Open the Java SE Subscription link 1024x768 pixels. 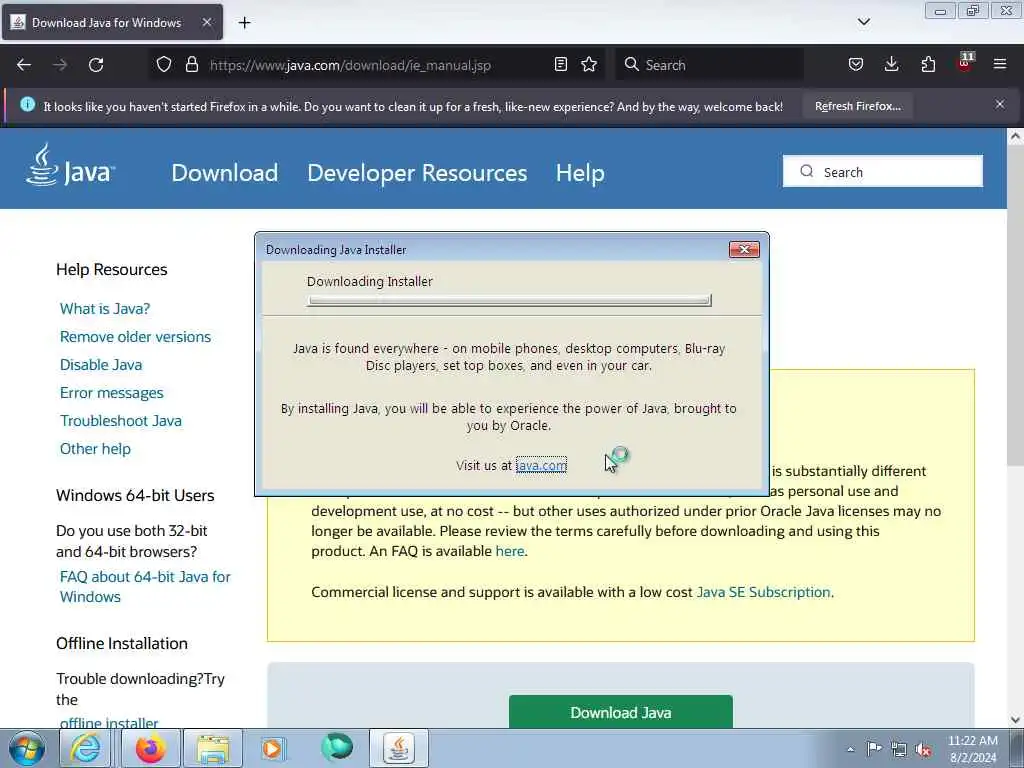(763, 592)
